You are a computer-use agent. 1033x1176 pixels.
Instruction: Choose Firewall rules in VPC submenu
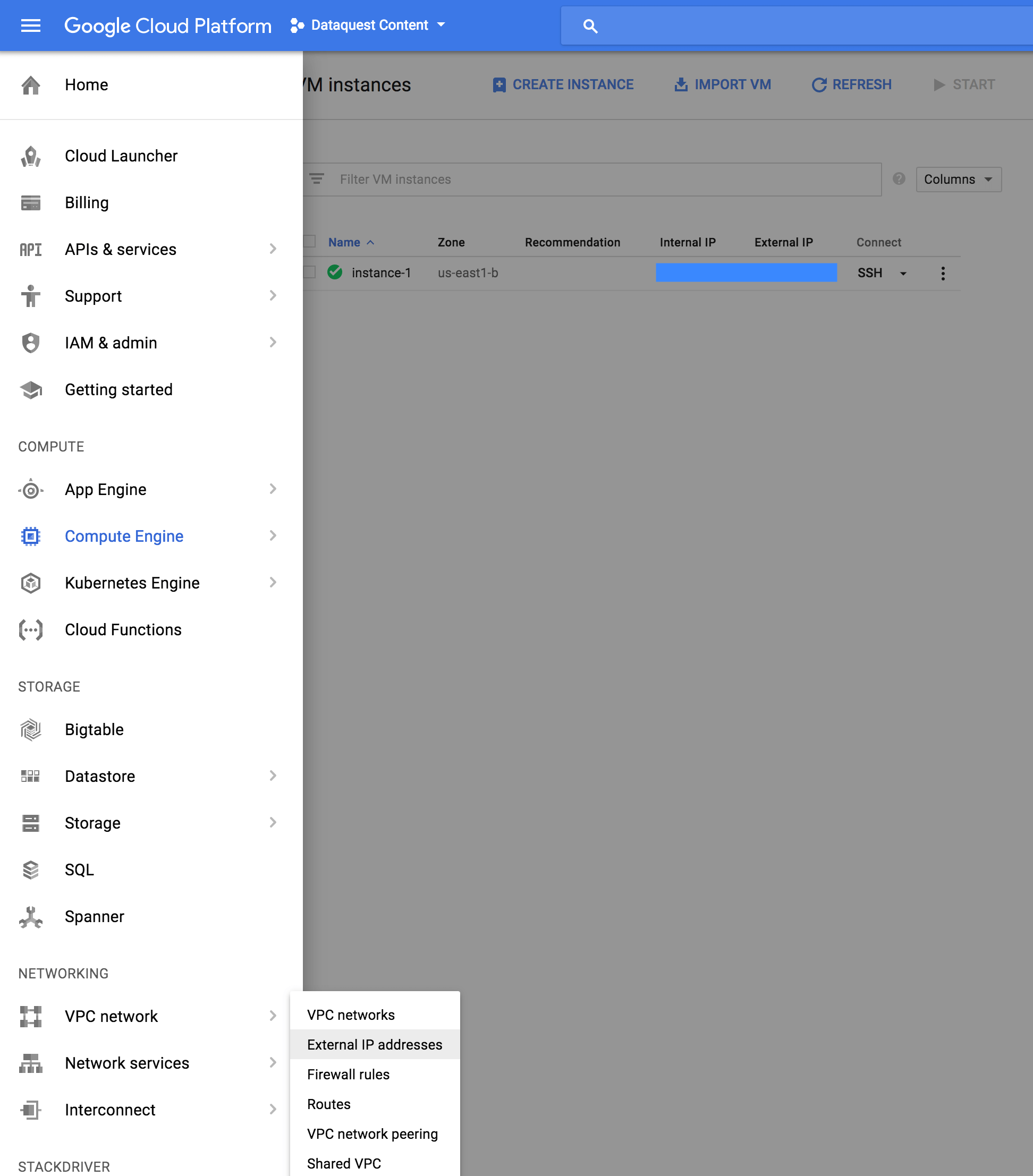click(x=348, y=1074)
